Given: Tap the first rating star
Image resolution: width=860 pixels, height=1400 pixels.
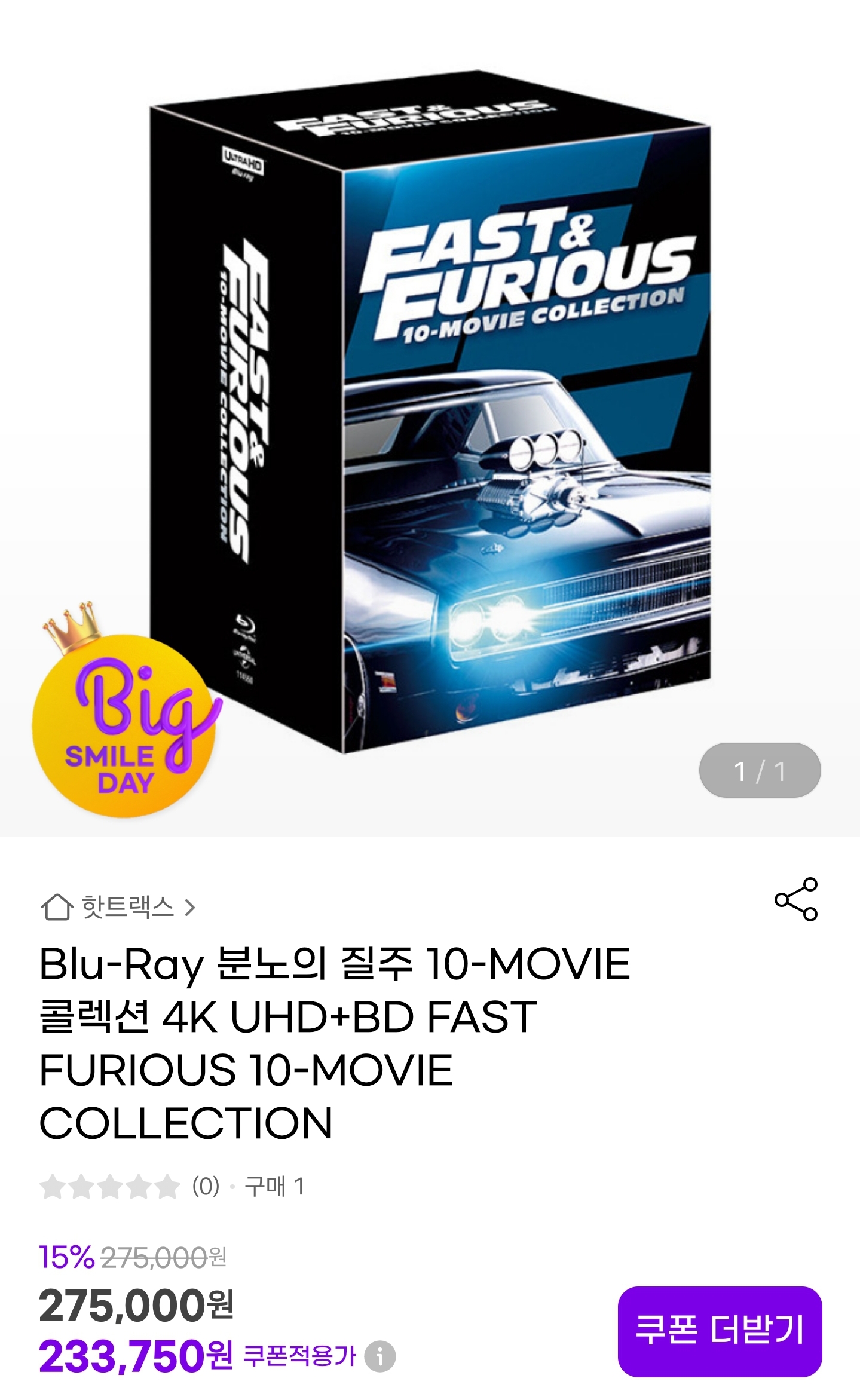Looking at the screenshot, I should [52, 1187].
